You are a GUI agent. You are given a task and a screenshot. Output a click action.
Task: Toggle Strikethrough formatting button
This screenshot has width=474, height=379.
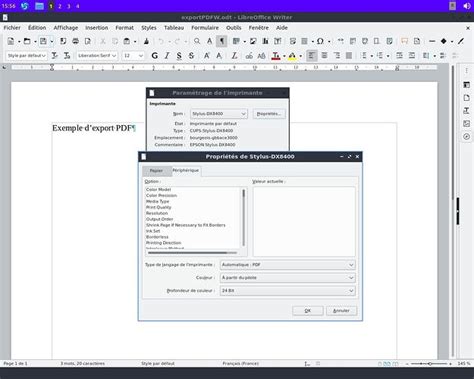[x=191, y=56]
